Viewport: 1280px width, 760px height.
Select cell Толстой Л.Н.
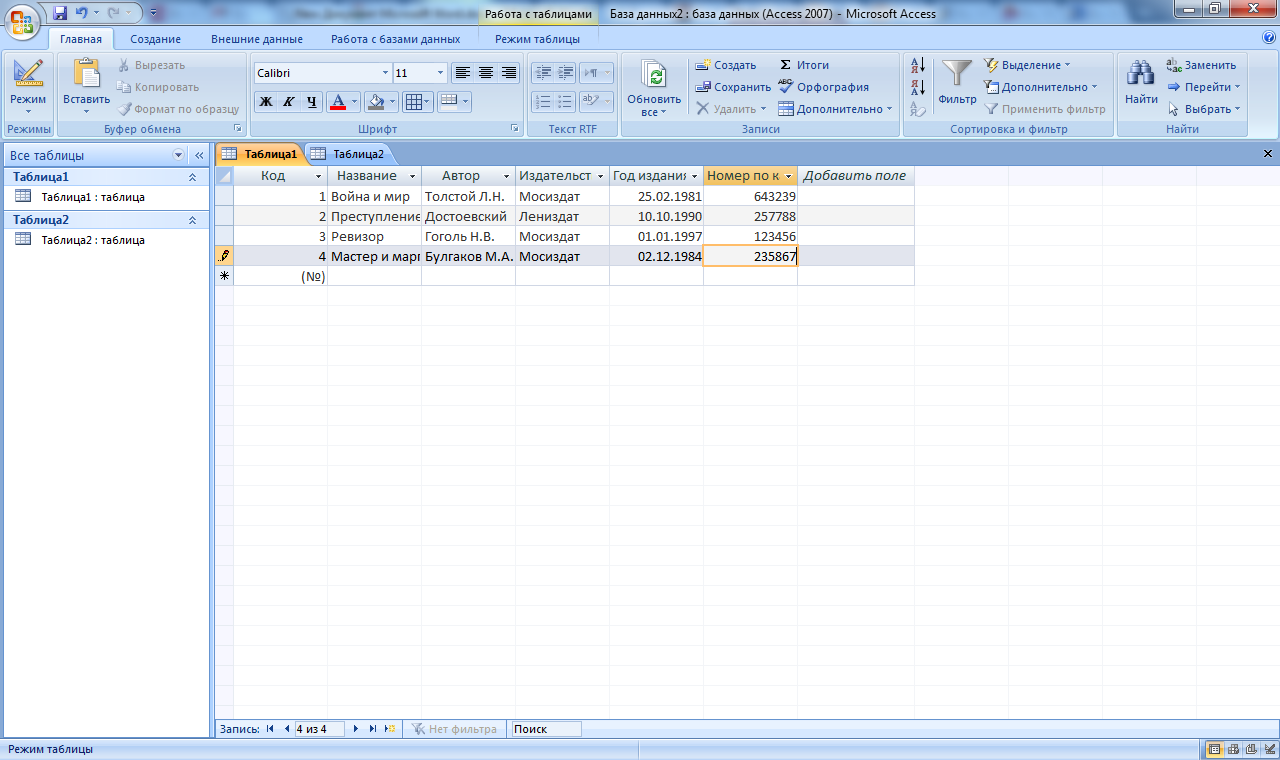coord(468,196)
